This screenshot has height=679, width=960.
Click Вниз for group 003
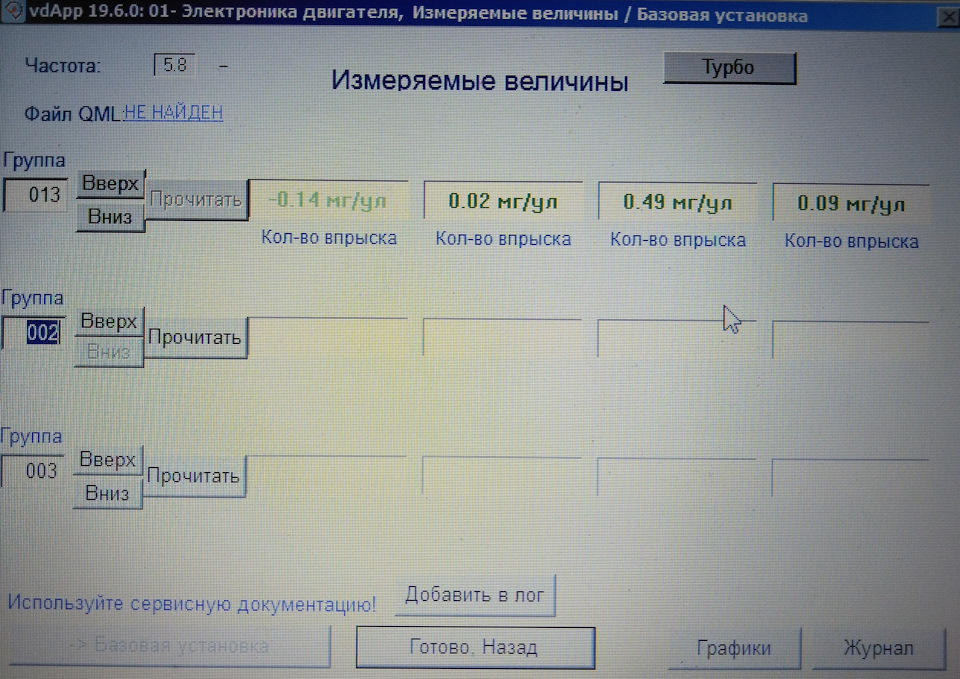pos(107,494)
